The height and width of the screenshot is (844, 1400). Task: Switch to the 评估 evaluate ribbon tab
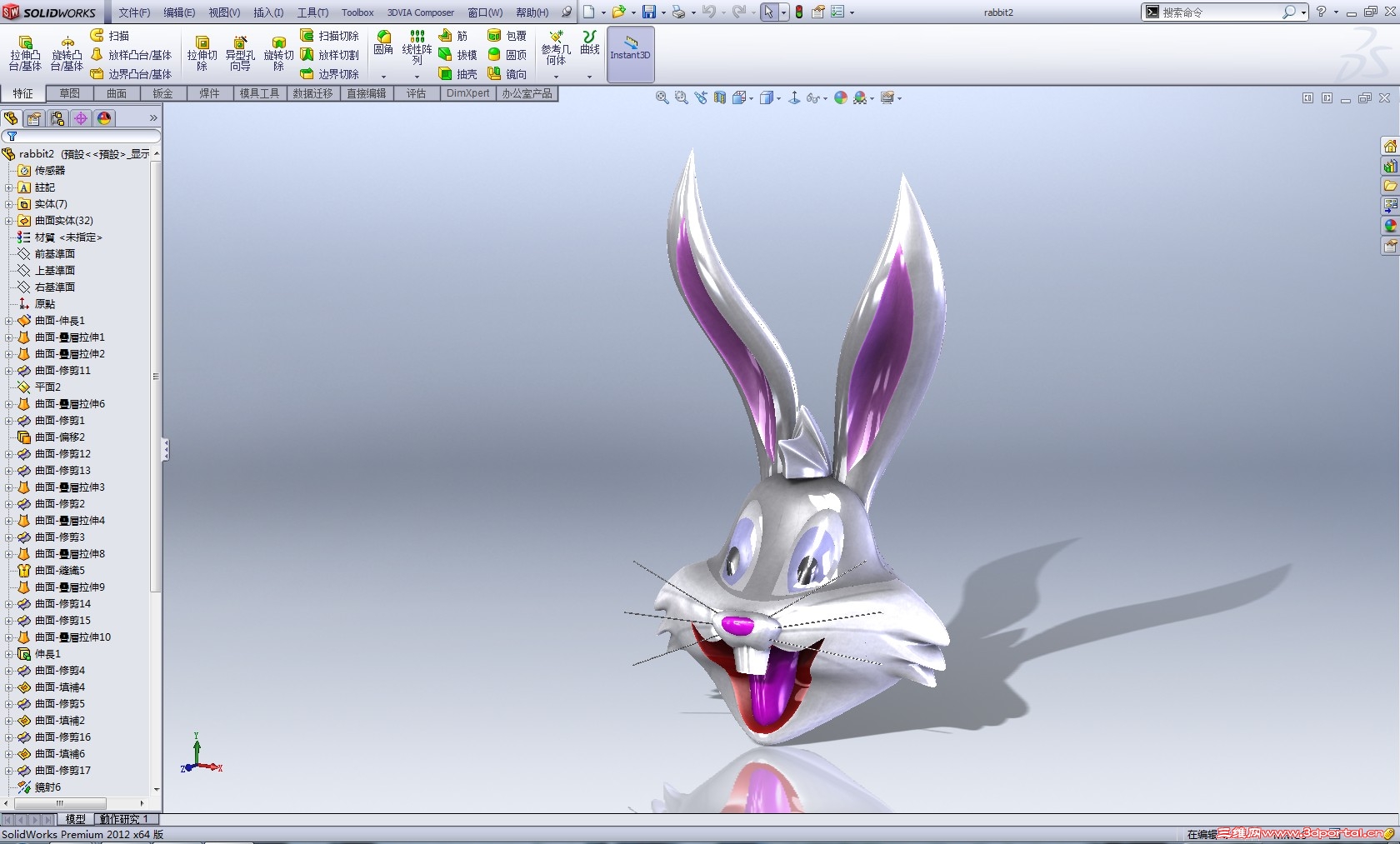[x=416, y=93]
